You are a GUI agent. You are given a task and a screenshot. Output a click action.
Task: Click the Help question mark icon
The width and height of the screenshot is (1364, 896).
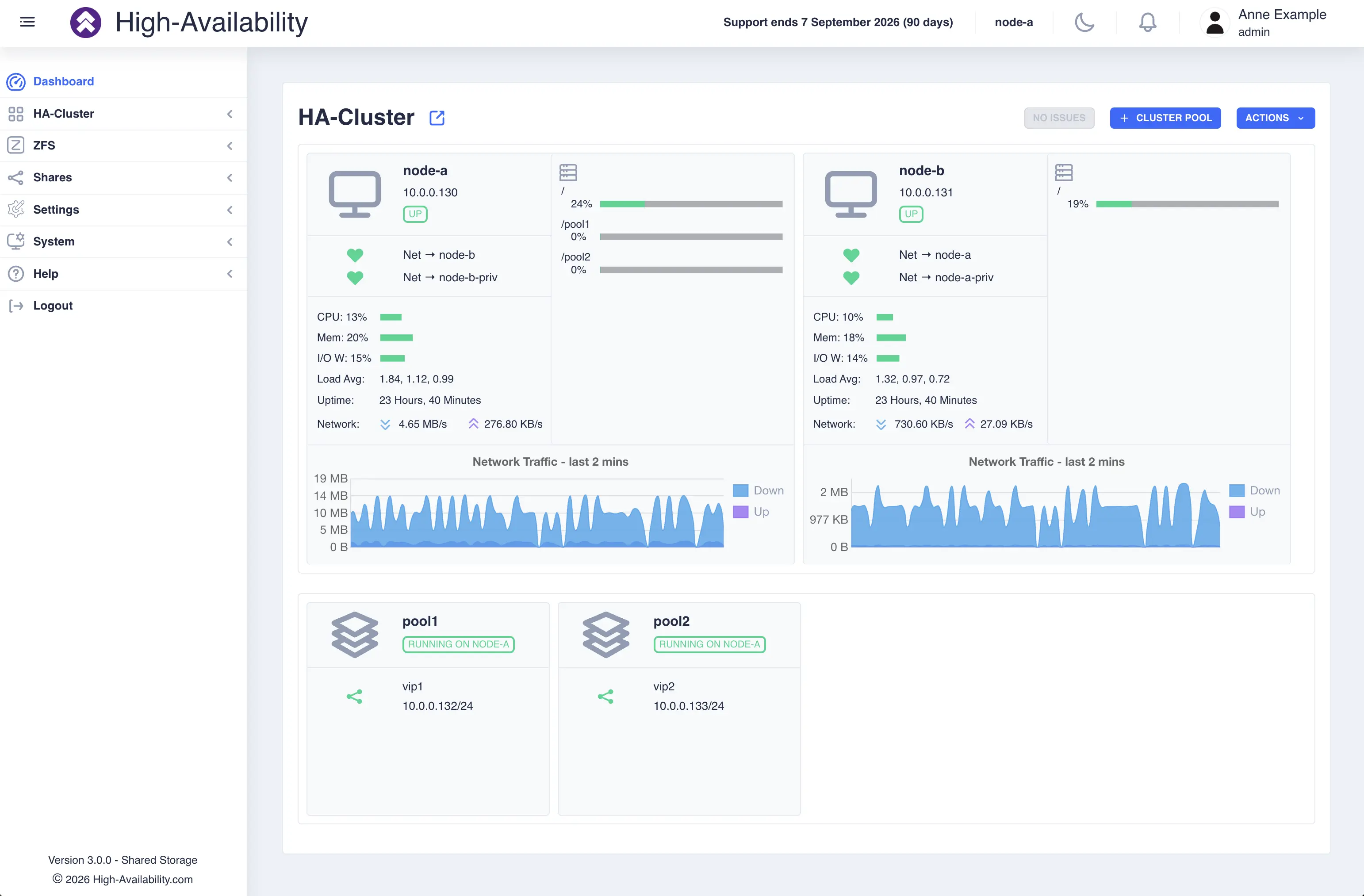(x=16, y=273)
